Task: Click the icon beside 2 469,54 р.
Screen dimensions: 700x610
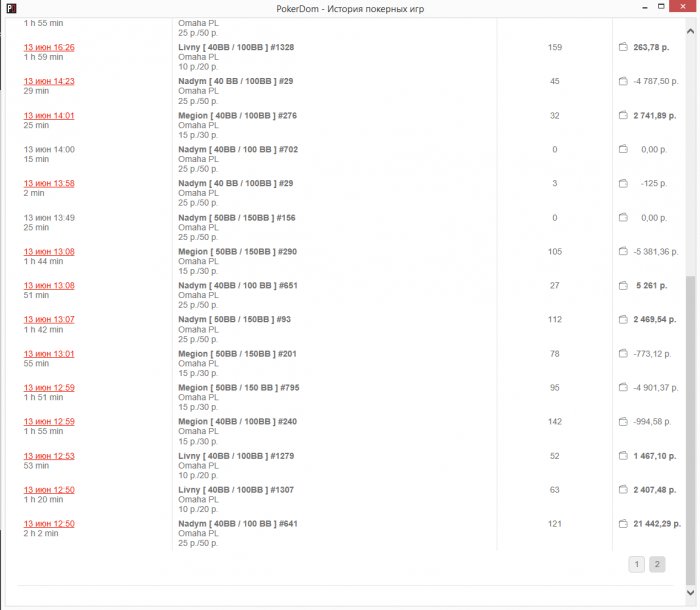Action: pyautogui.click(x=622, y=319)
